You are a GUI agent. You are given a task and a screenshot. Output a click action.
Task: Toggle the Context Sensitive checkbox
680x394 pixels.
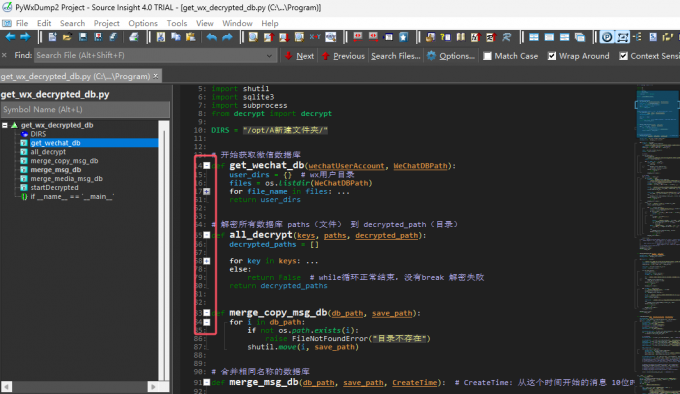[x=623, y=56]
